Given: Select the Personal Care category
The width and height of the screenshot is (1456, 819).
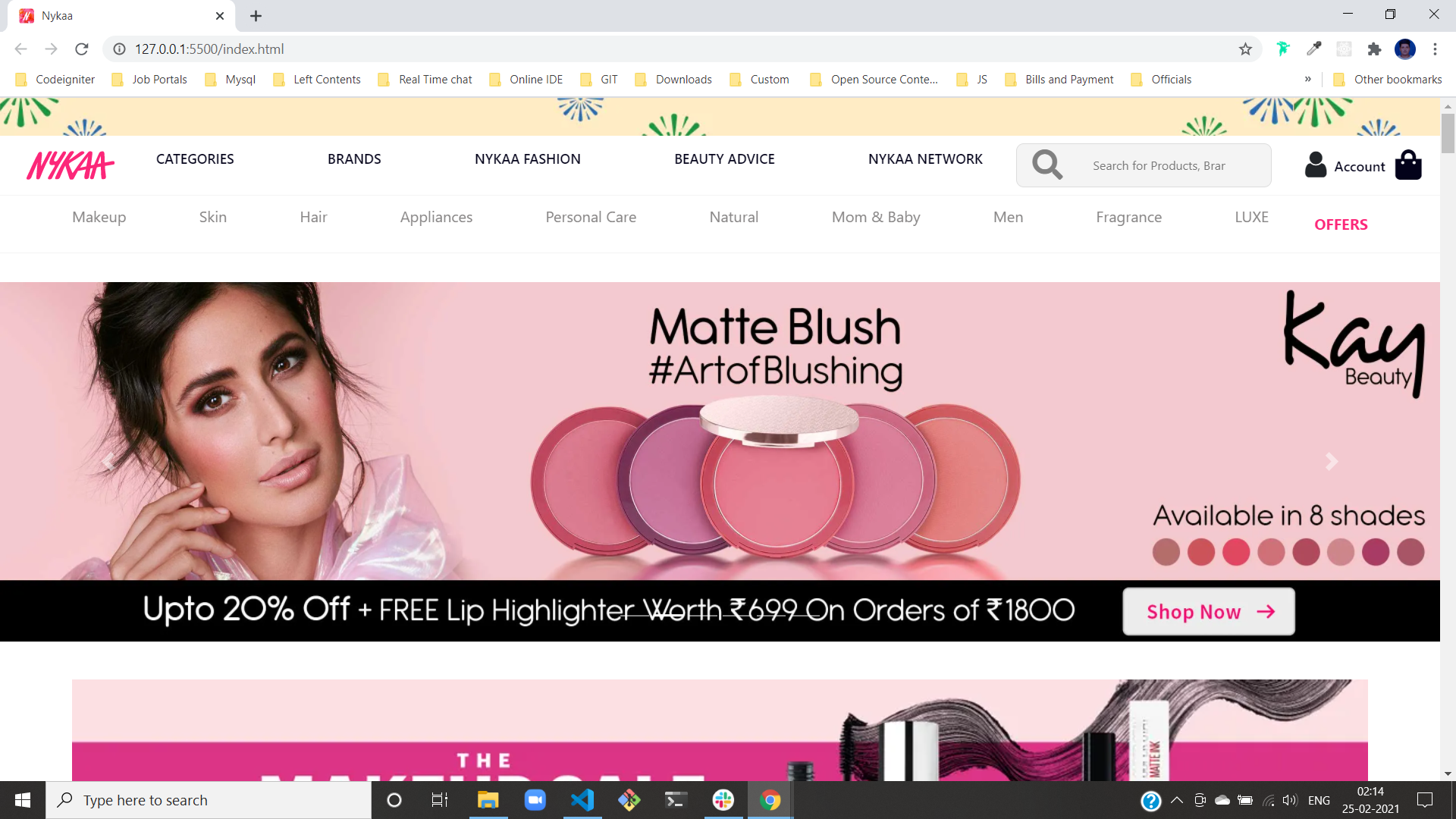Looking at the screenshot, I should coord(591,217).
